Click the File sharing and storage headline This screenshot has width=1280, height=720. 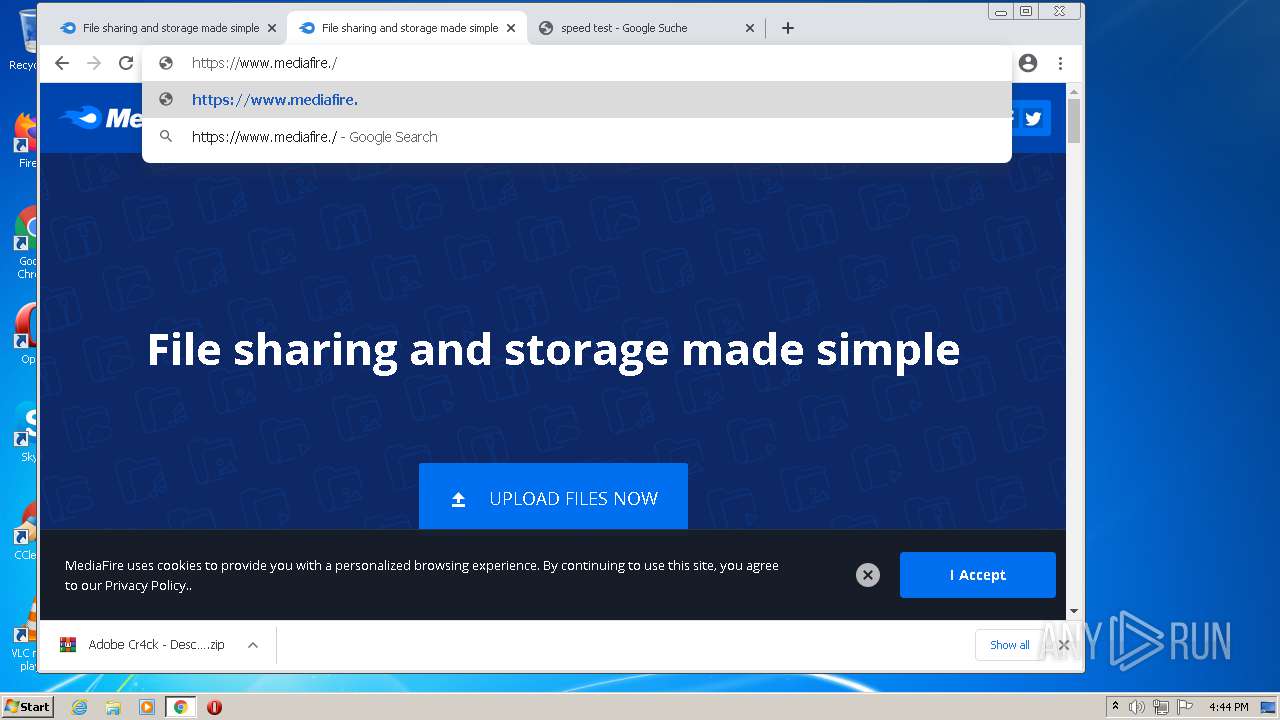coord(553,350)
